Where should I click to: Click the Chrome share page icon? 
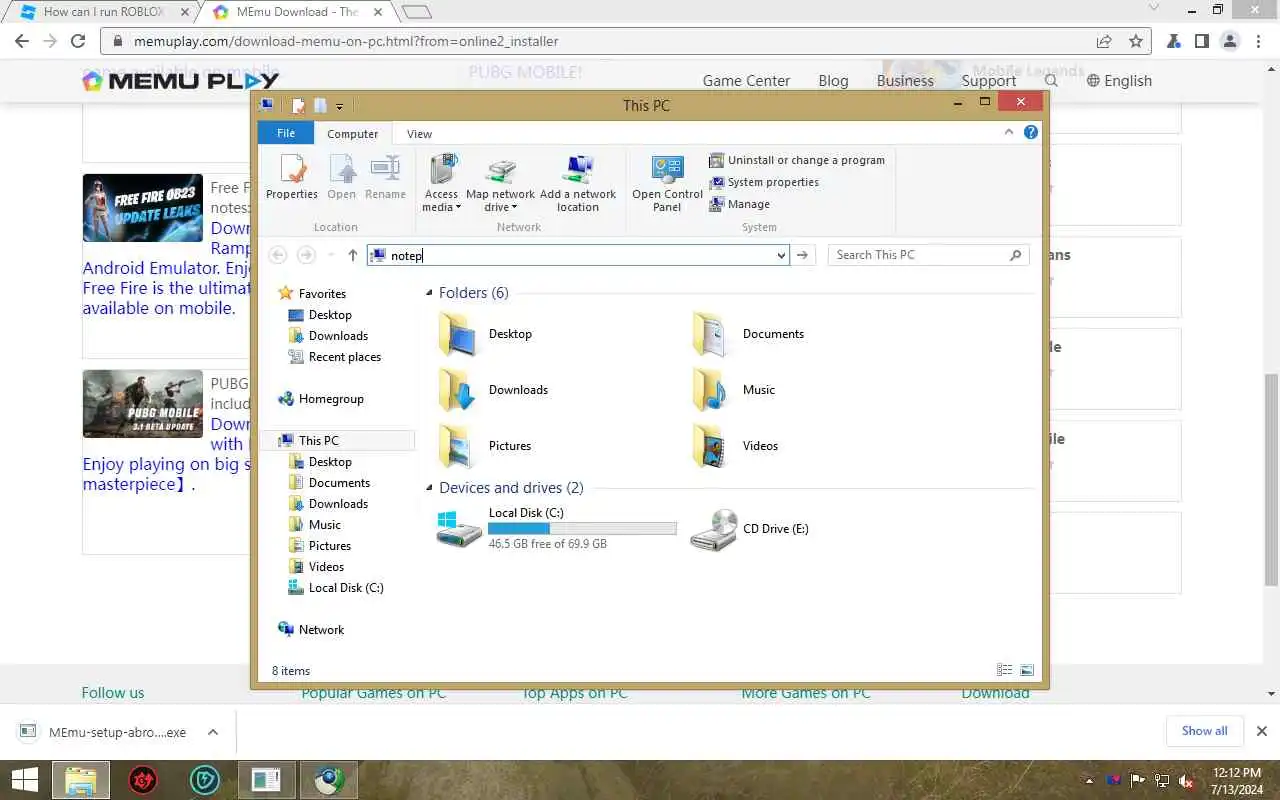coord(1104,41)
